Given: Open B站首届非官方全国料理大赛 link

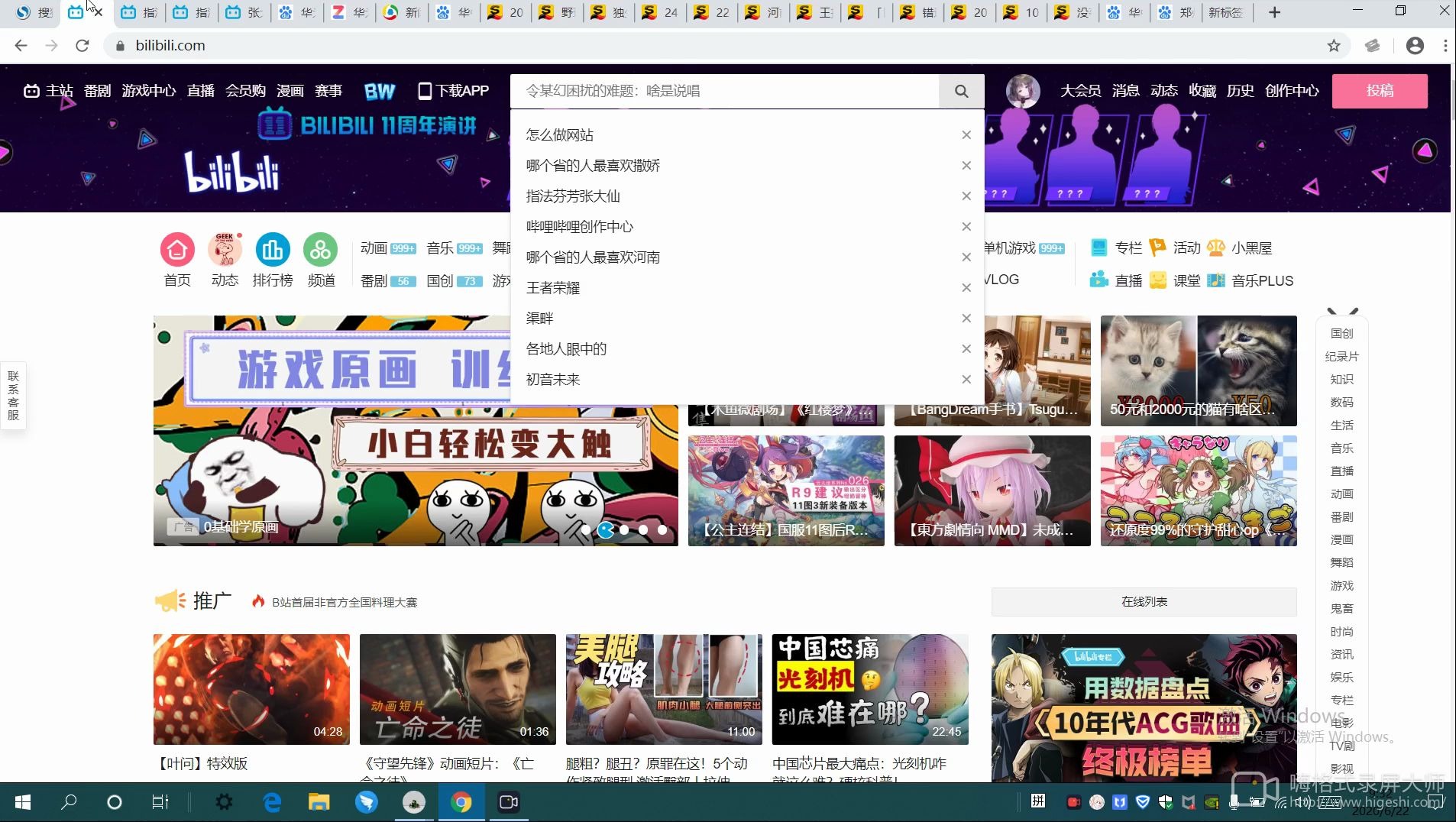Looking at the screenshot, I should coord(345,603).
